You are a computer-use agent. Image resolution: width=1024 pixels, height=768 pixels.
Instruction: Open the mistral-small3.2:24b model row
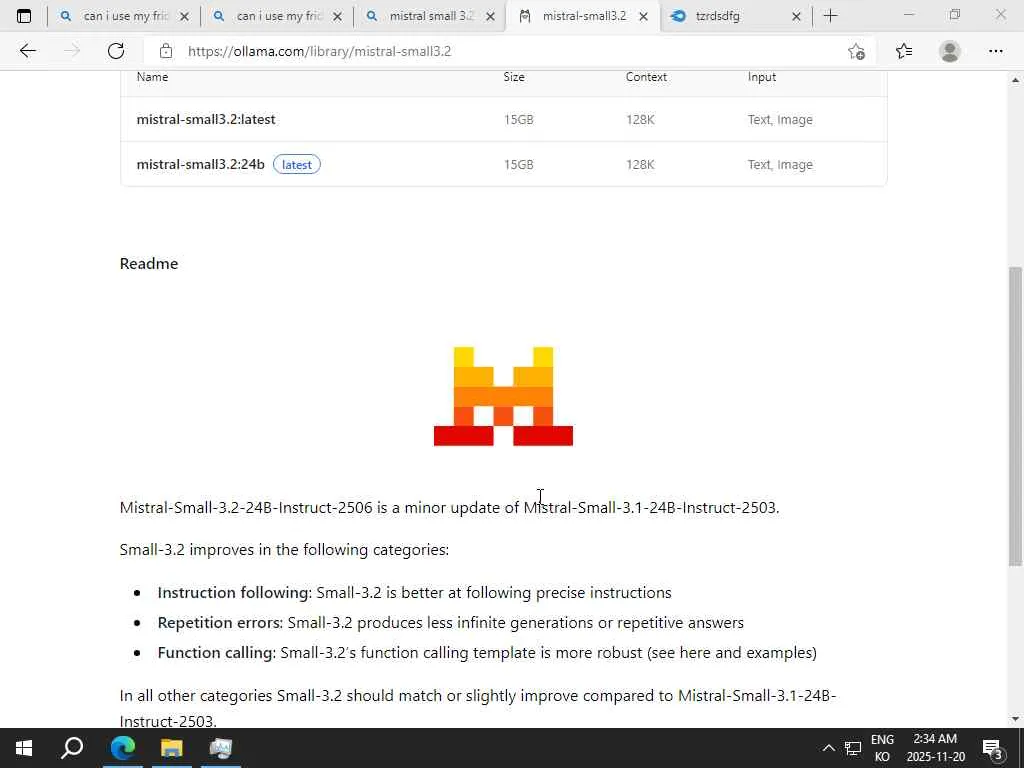coord(504,165)
